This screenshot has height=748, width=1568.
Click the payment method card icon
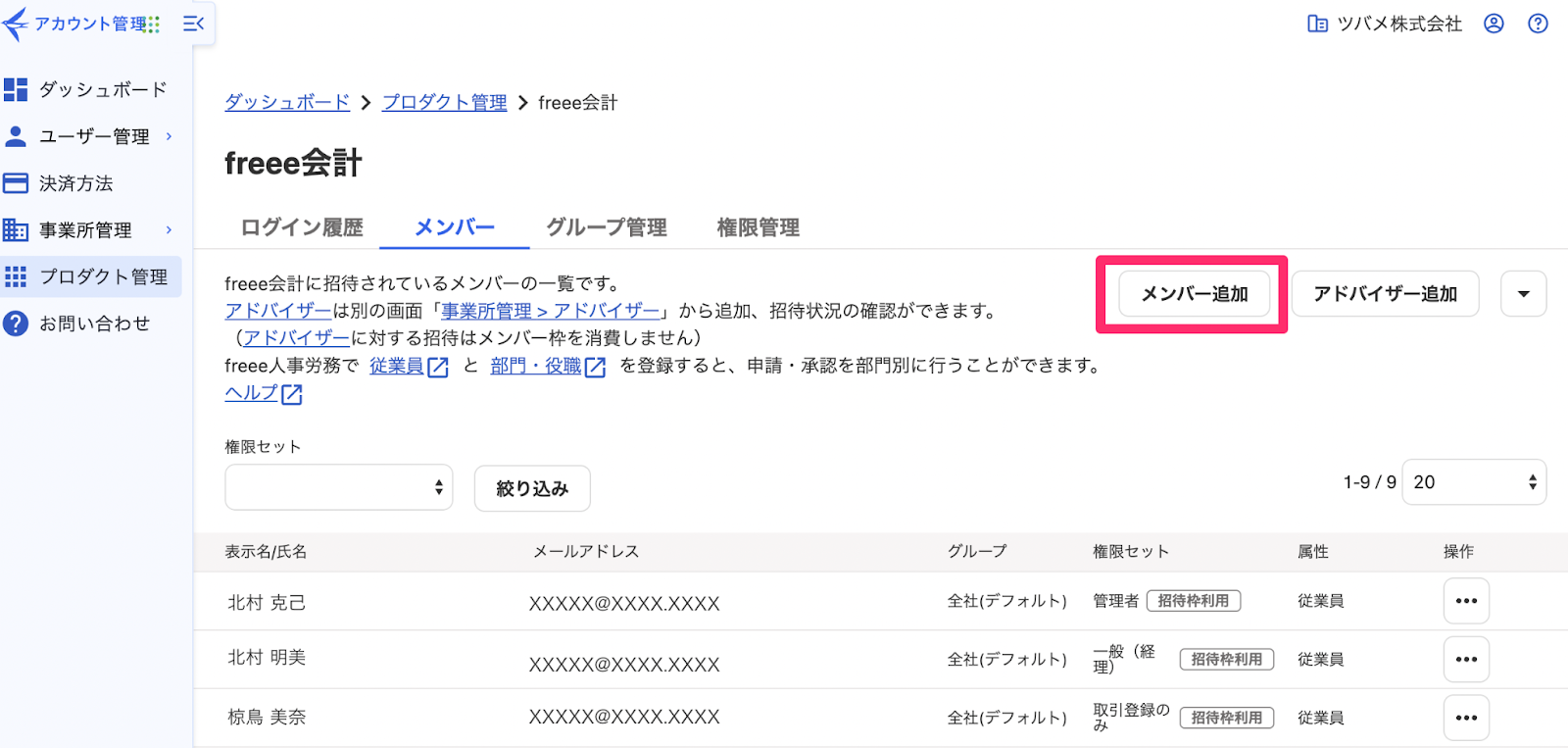[16, 183]
